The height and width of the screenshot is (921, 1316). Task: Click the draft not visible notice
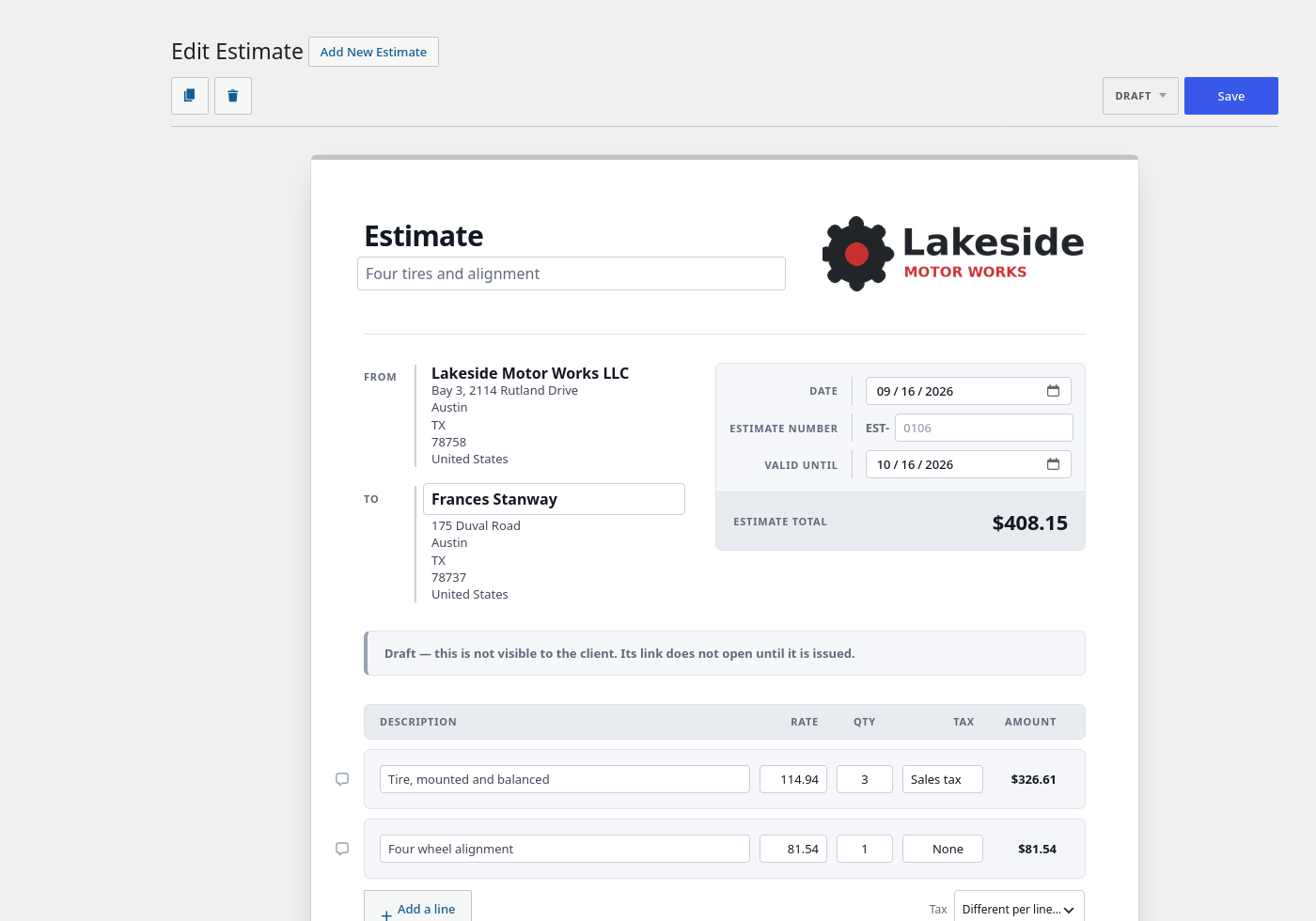click(x=725, y=653)
